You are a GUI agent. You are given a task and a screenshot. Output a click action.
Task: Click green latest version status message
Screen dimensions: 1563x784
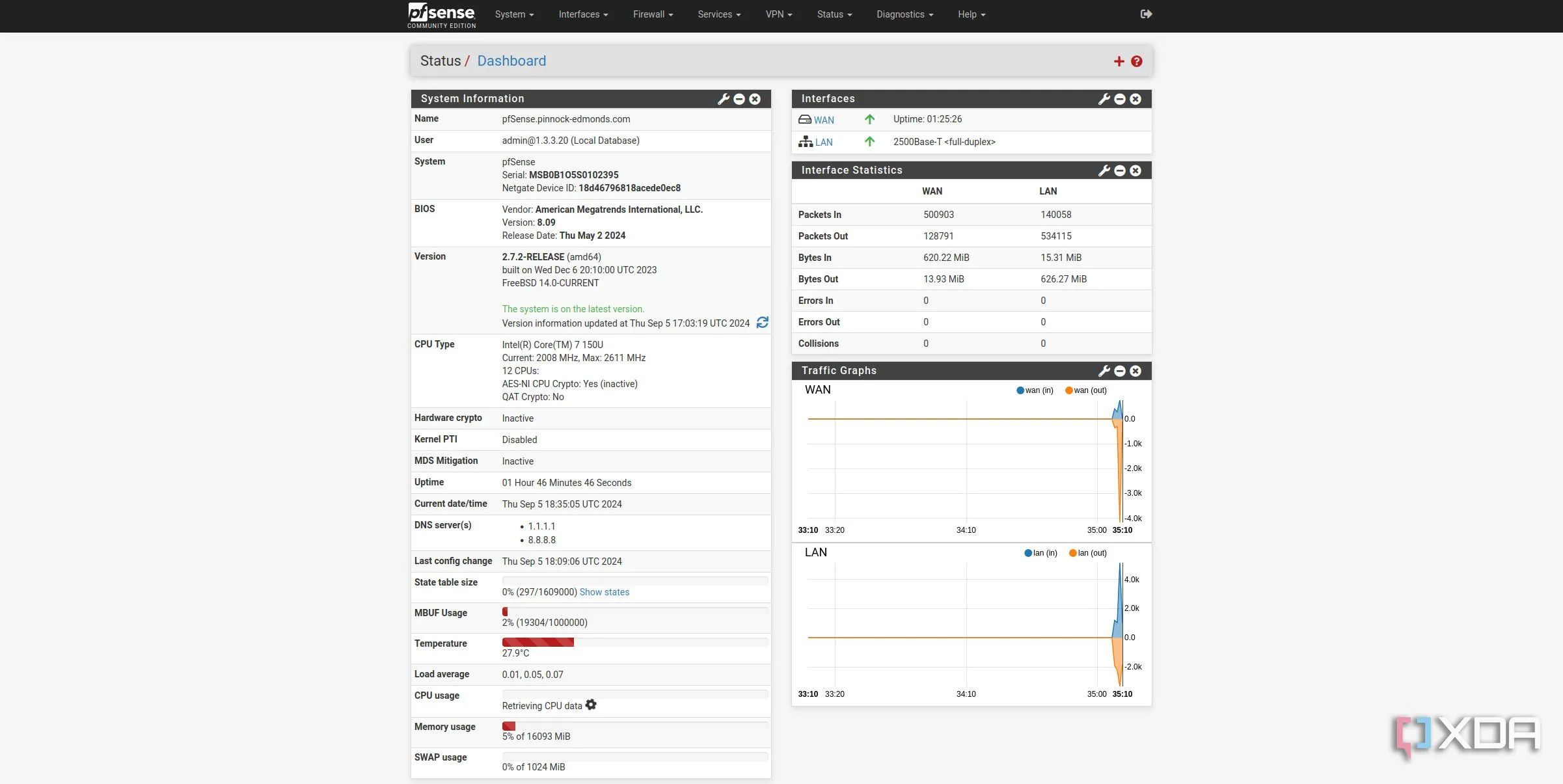click(x=573, y=309)
